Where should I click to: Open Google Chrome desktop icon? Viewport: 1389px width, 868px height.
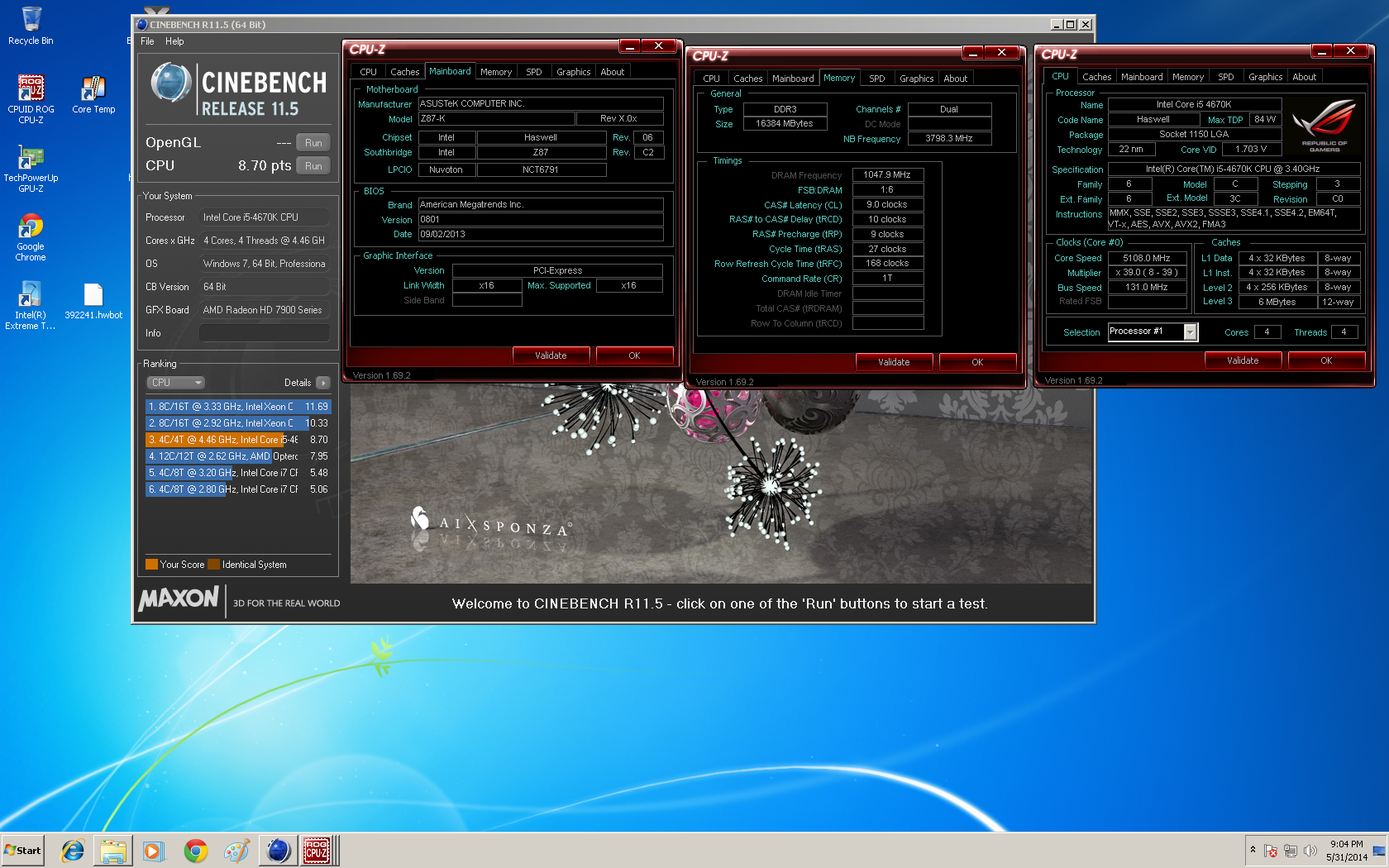31,237
